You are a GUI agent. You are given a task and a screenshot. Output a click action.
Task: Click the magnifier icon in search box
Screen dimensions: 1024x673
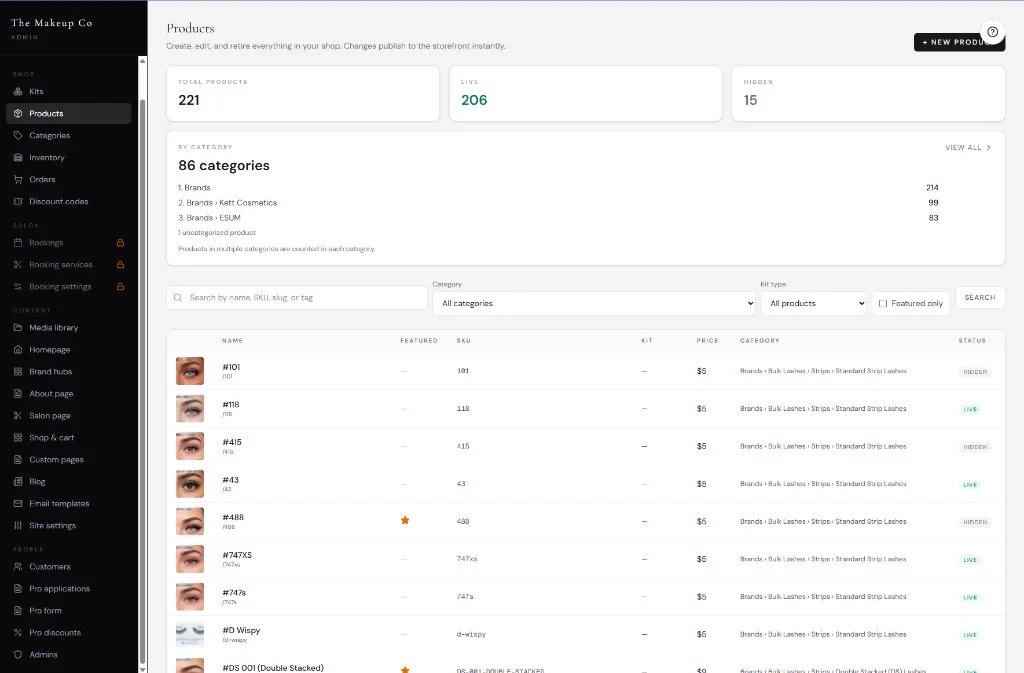(178, 298)
